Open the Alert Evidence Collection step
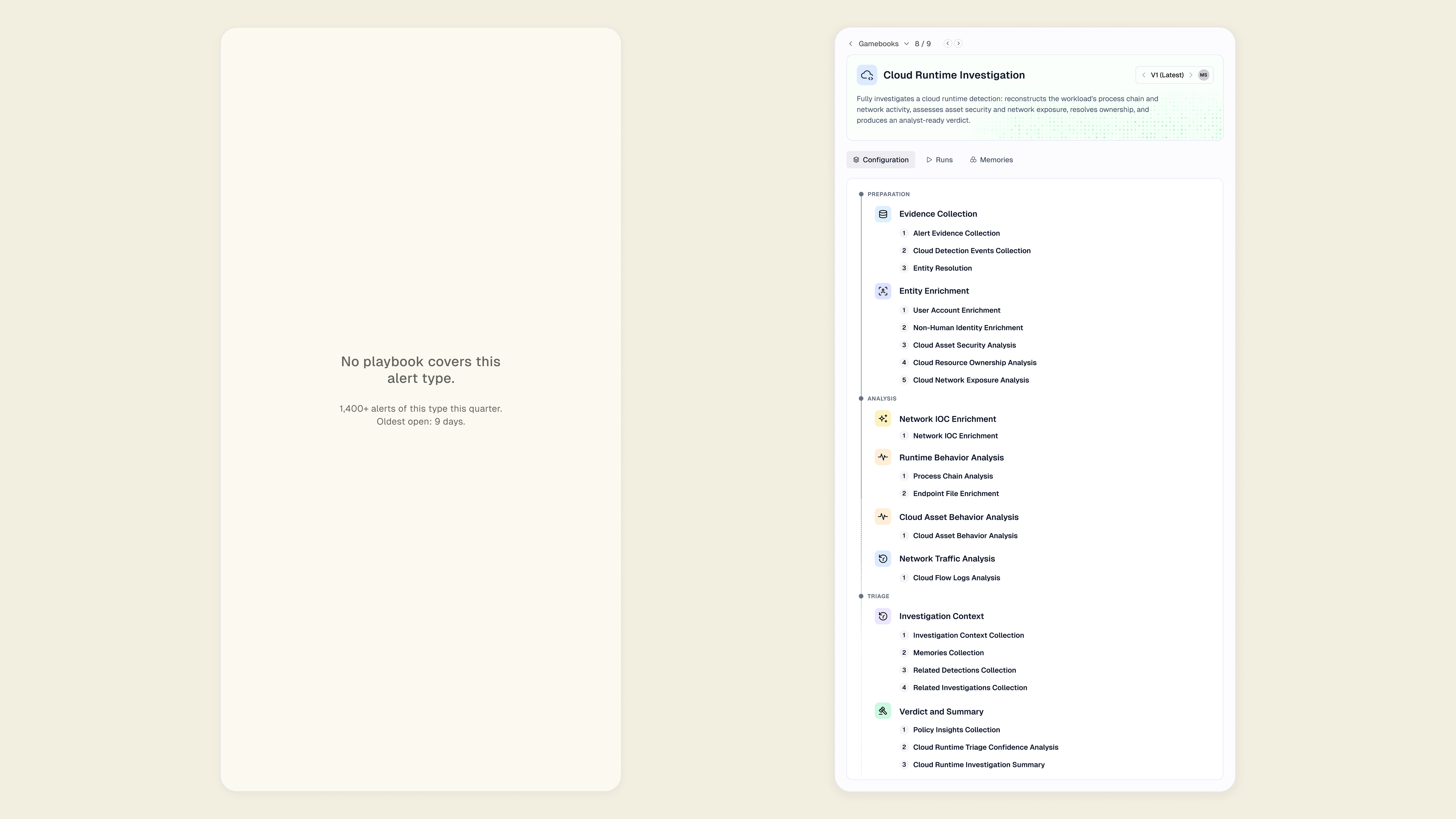Image resolution: width=1456 pixels, height=819 pixels. point(956,233)
